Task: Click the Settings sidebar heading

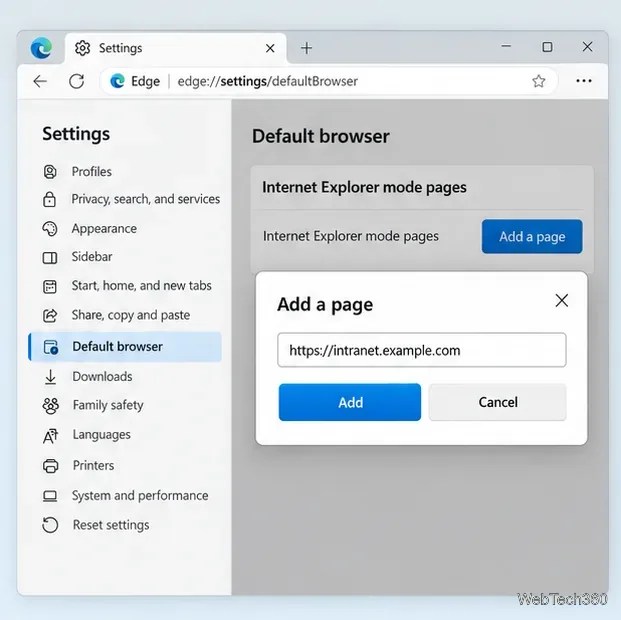Action: tap(76, 134)
